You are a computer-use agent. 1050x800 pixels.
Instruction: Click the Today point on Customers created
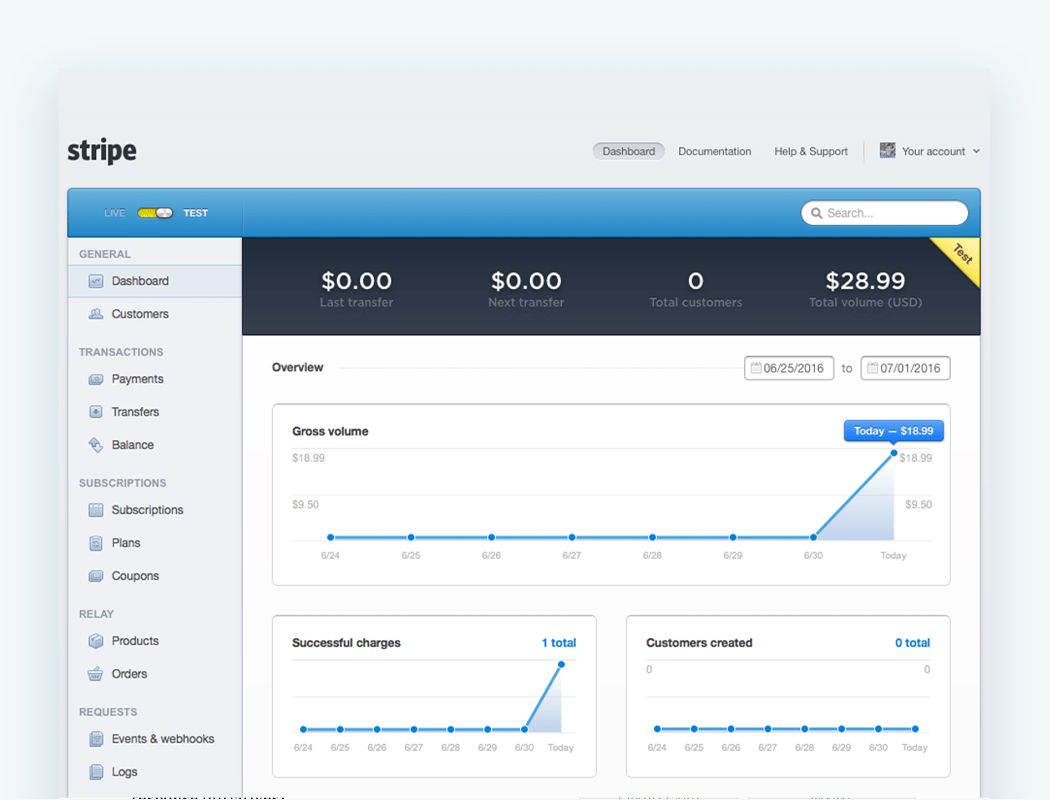tap(915, 729)
